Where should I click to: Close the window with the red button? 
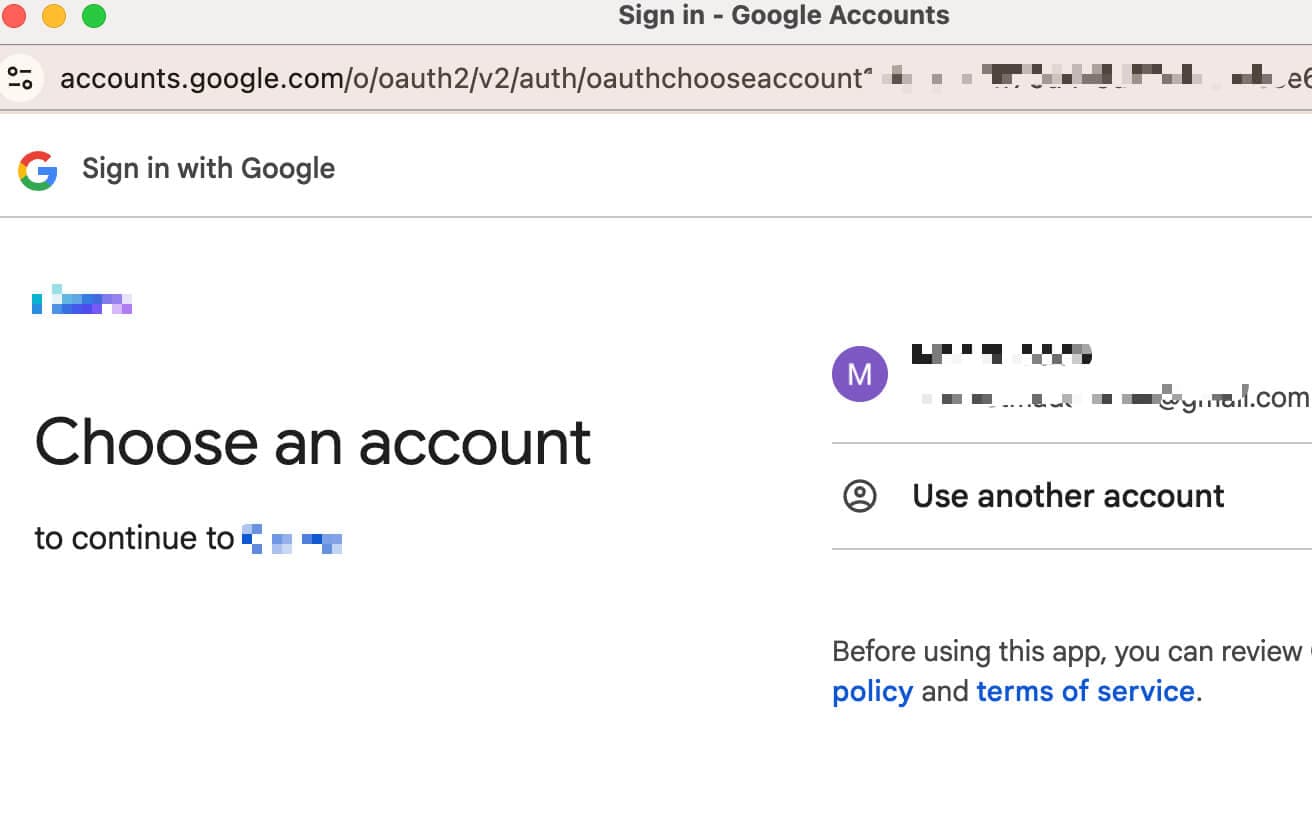[14, 16]
